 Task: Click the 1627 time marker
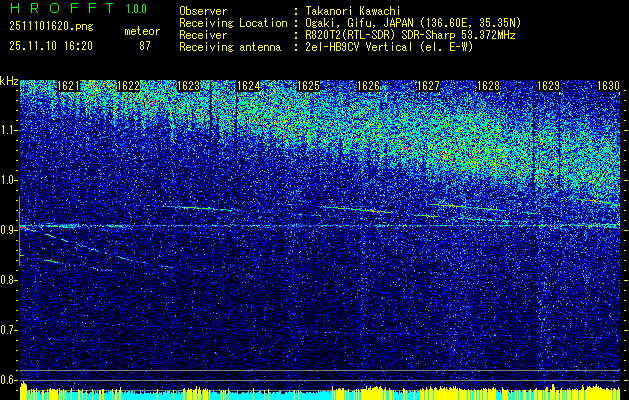tap(428, 86)
